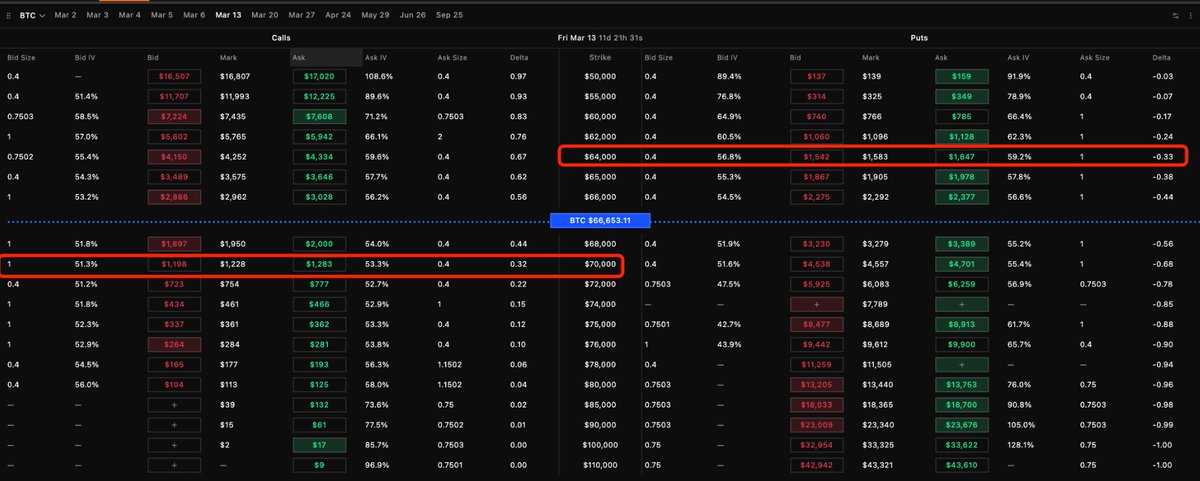The height and width of the screenshot is (481, 1200).
Task: Select the $1,542 put bid on $64,000 strike
Action: tap(818, 156)
